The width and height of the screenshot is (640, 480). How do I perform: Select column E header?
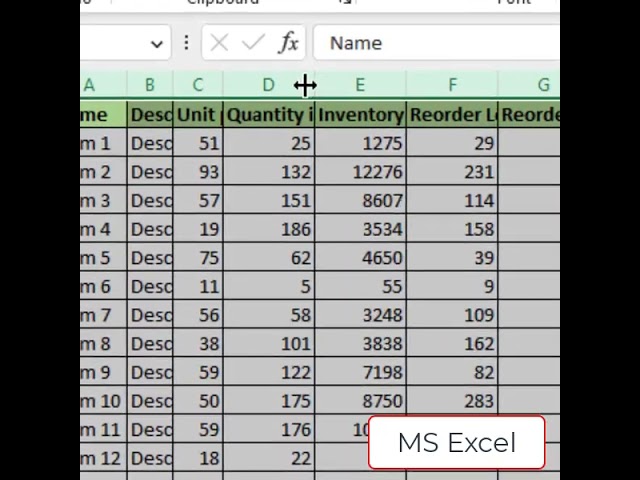[x=360, y=85]
